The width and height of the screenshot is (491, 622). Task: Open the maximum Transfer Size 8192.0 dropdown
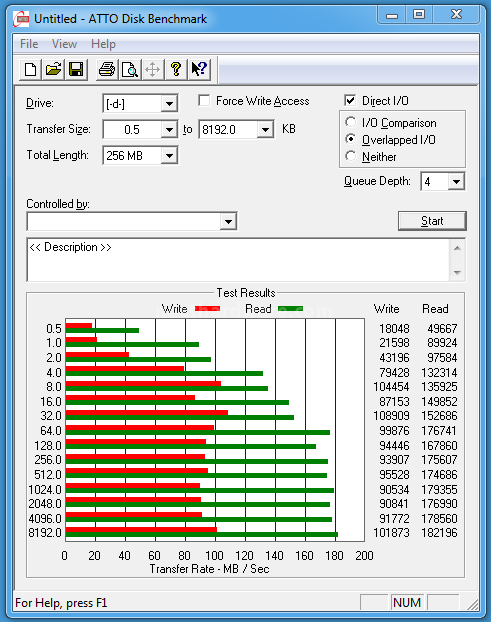(265, 130)
